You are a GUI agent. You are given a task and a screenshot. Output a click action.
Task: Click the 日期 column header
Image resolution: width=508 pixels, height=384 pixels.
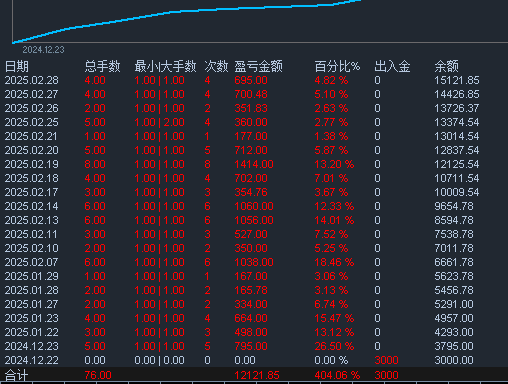pyautogui.click(x=17, y=66)
